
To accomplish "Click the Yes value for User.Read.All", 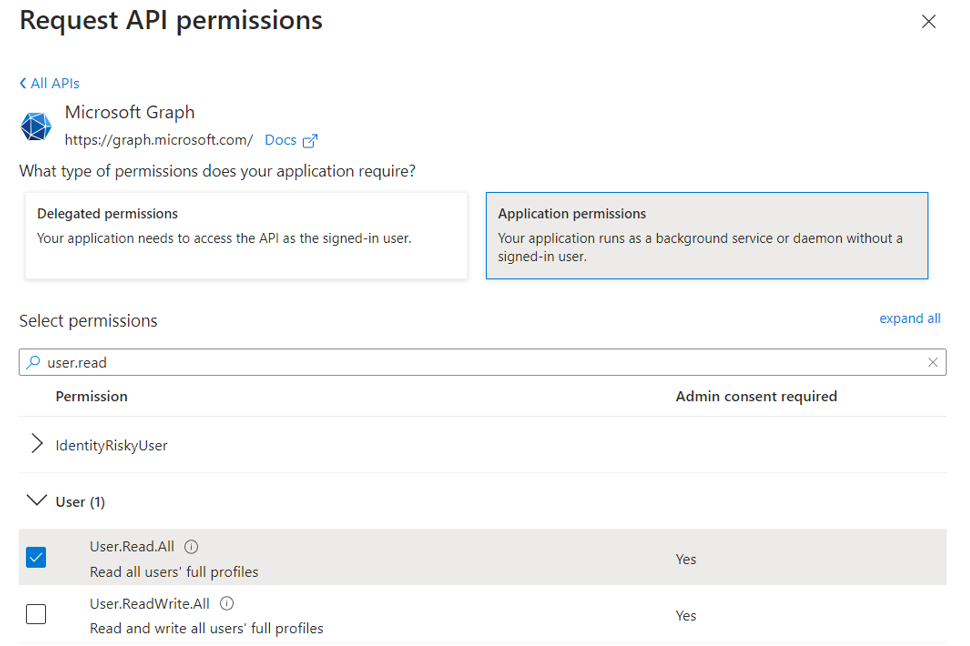I will 685,559.
